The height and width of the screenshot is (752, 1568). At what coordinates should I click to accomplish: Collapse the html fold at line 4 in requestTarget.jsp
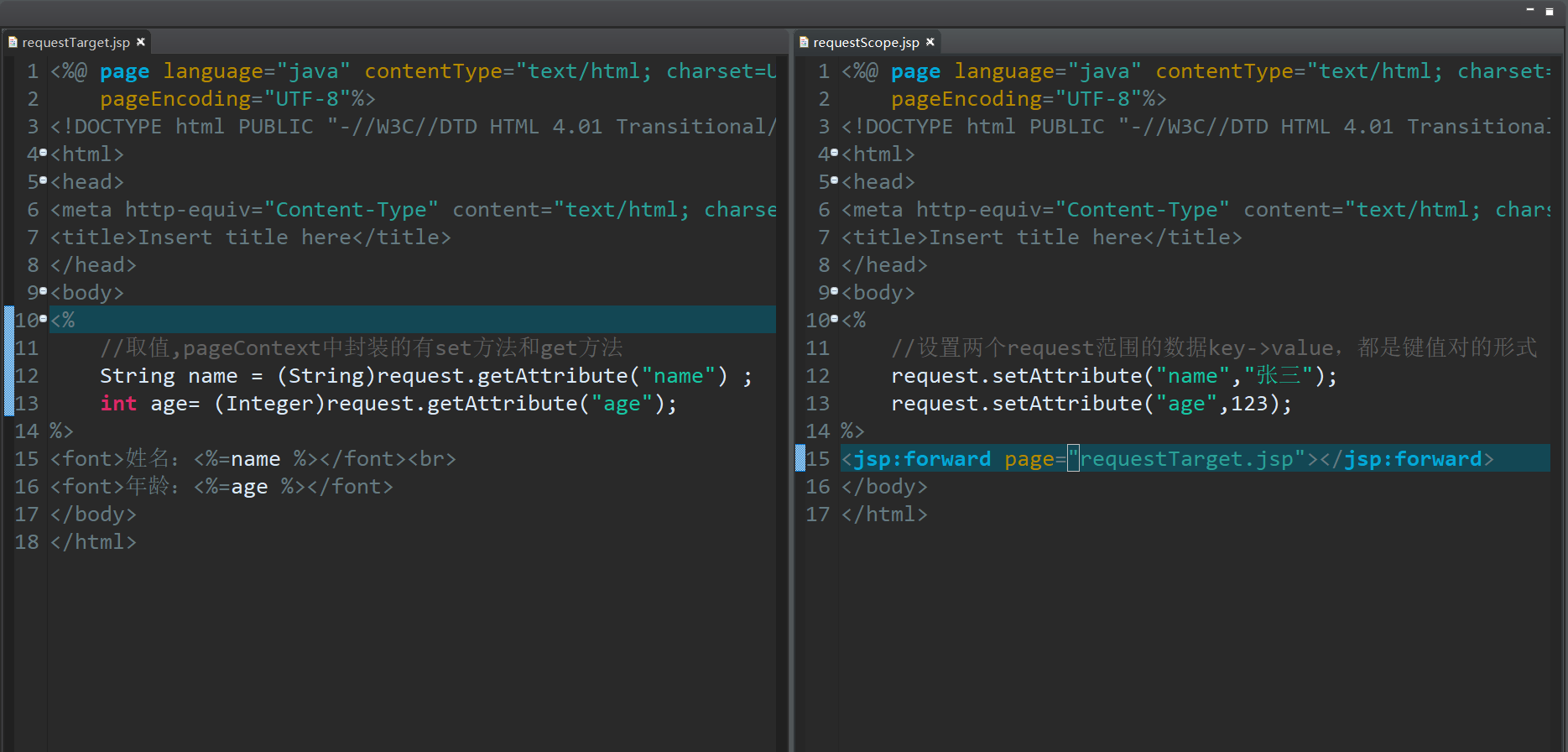[43, 153]
